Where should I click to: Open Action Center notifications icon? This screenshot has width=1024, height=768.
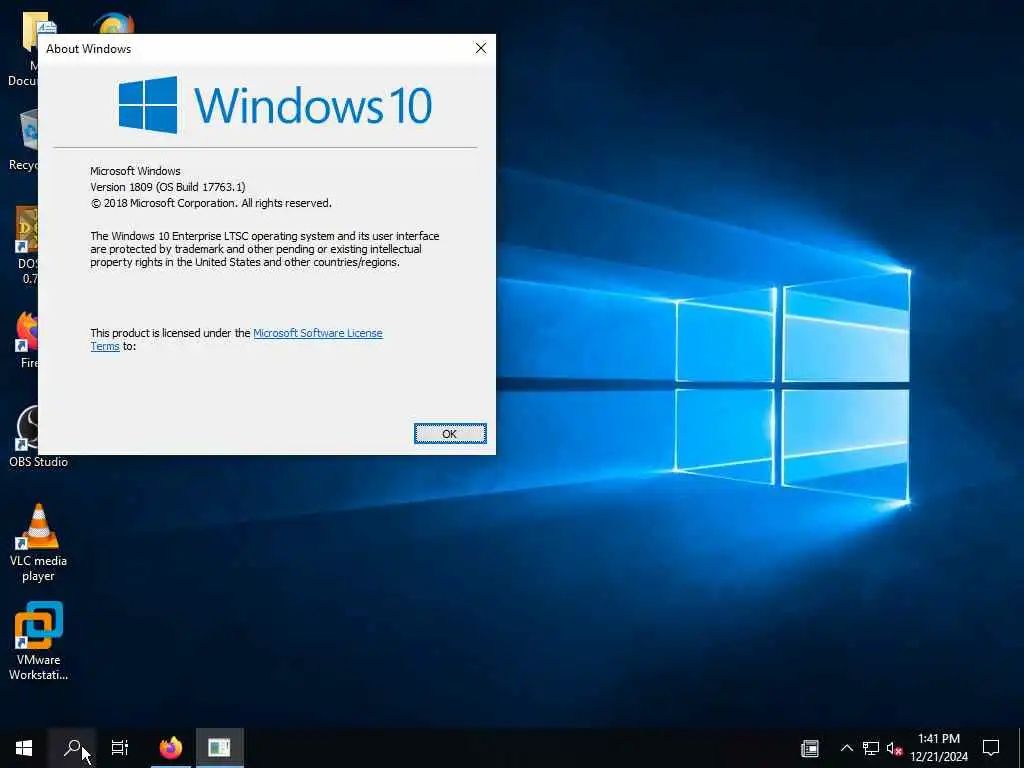pyautogui.click(x=991, y=748)
